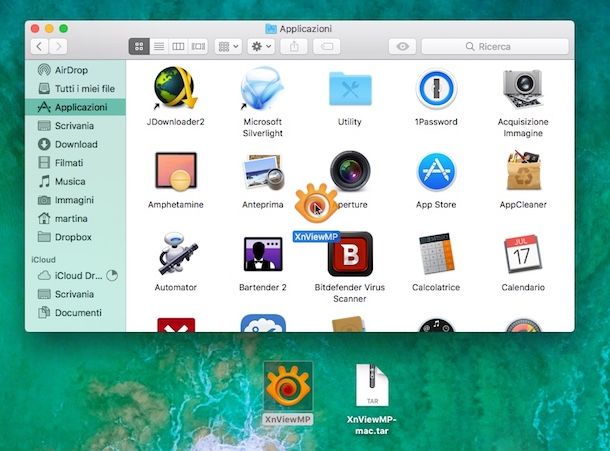The height and width of the screenshot is (451, 610).
Task: Open AirDrop in the sidebar
Action: [75, 70]
